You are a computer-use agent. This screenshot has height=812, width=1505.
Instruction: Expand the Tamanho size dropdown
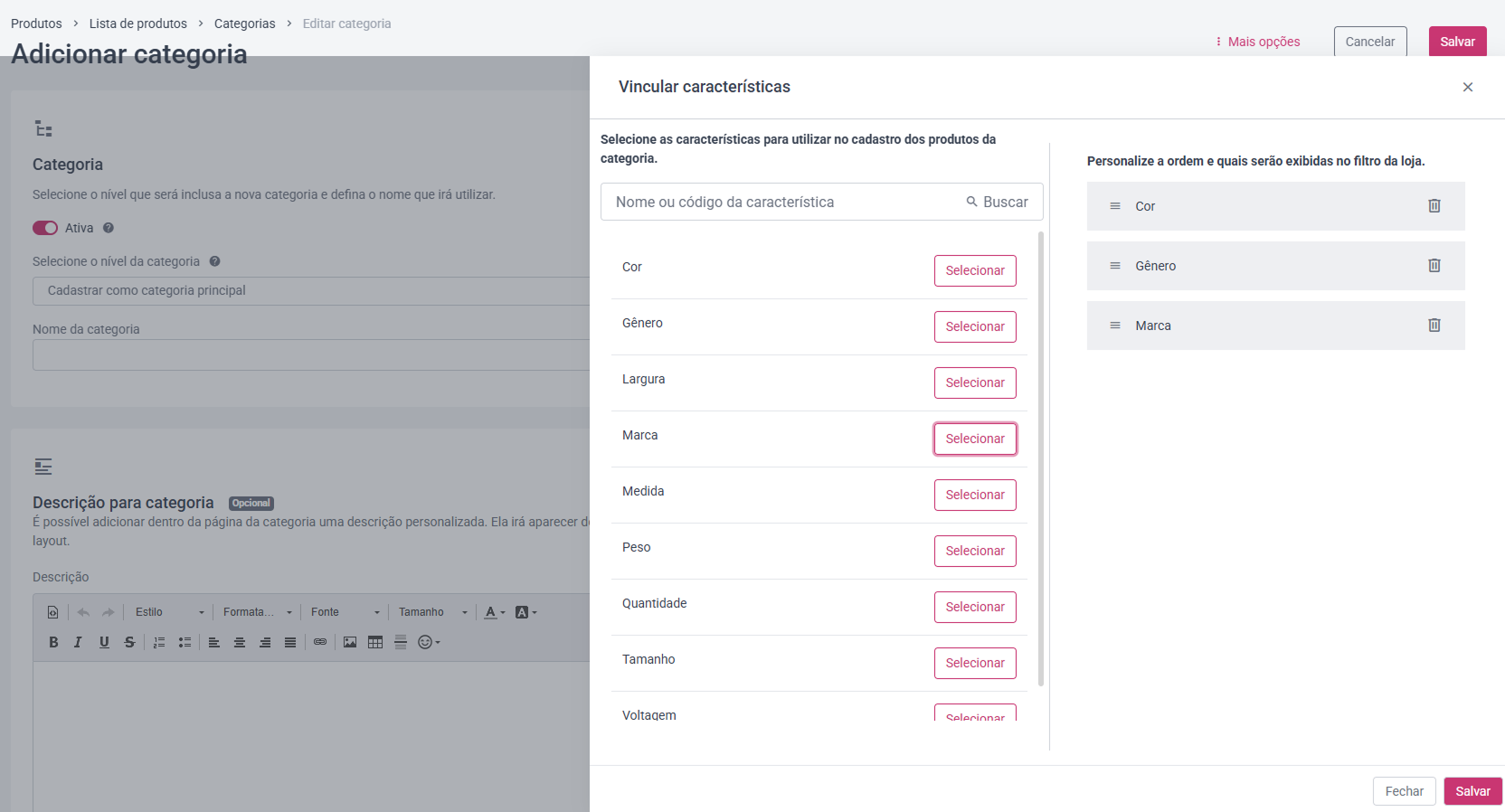coord(433,612)
